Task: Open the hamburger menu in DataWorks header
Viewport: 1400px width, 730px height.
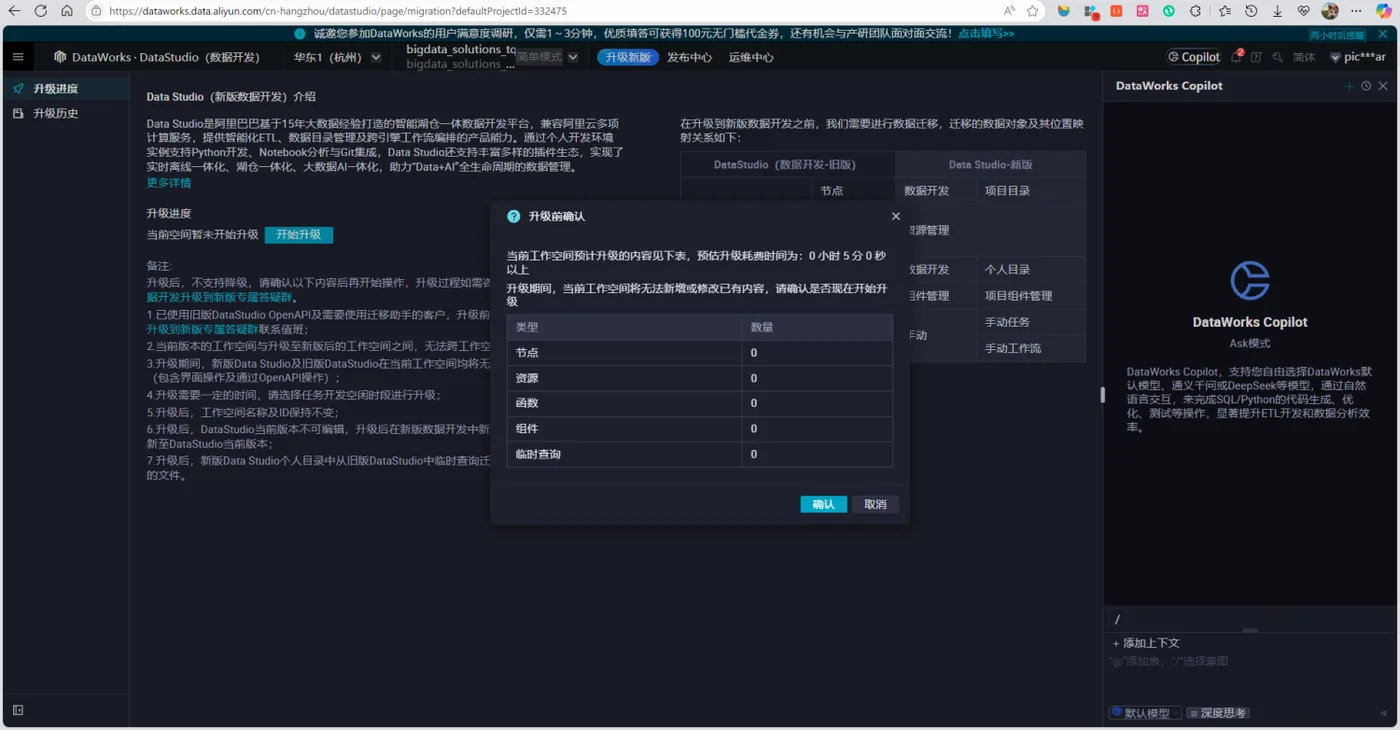Action: point(18,57)
